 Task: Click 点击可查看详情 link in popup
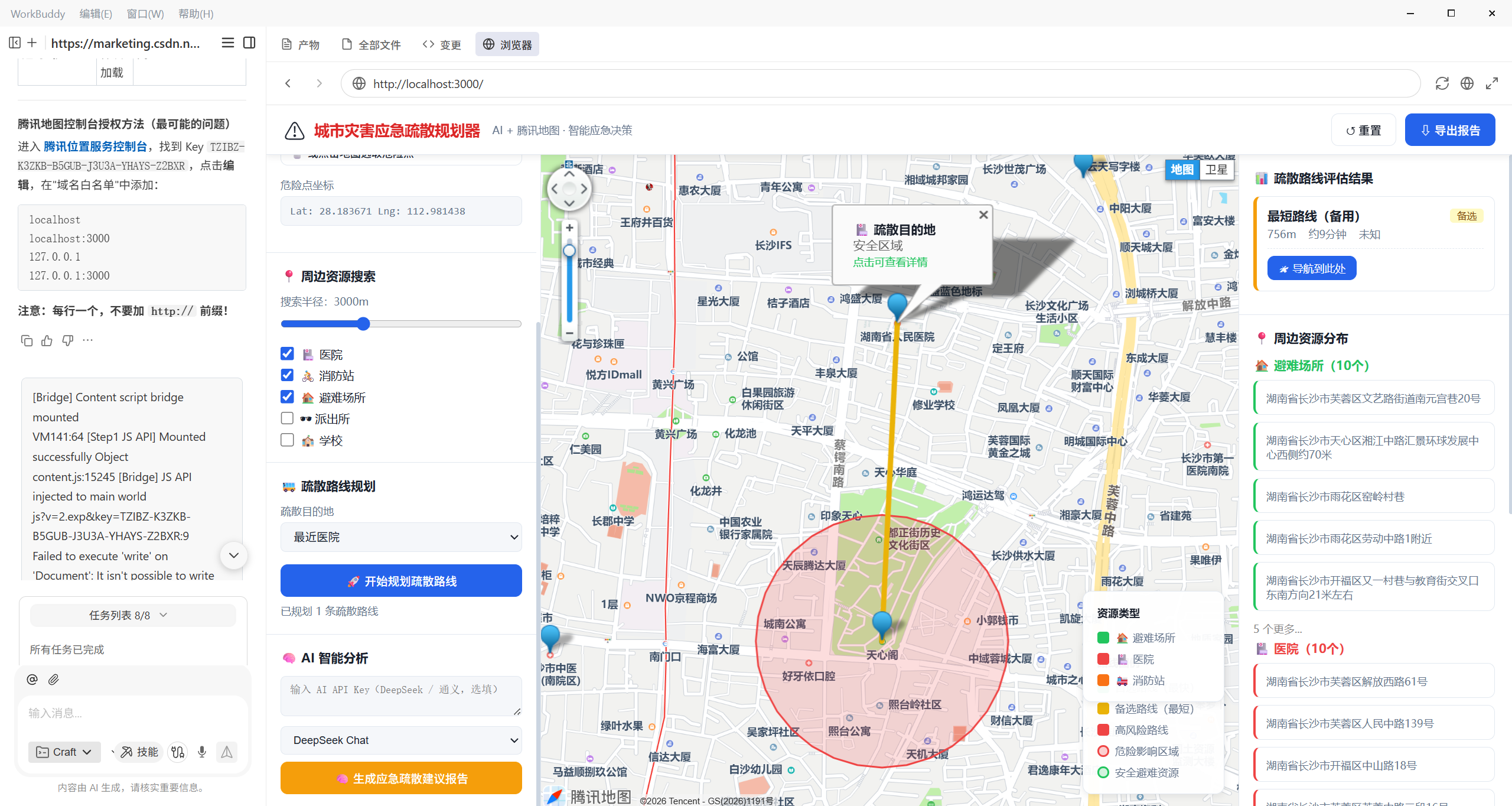pos(890,262)
